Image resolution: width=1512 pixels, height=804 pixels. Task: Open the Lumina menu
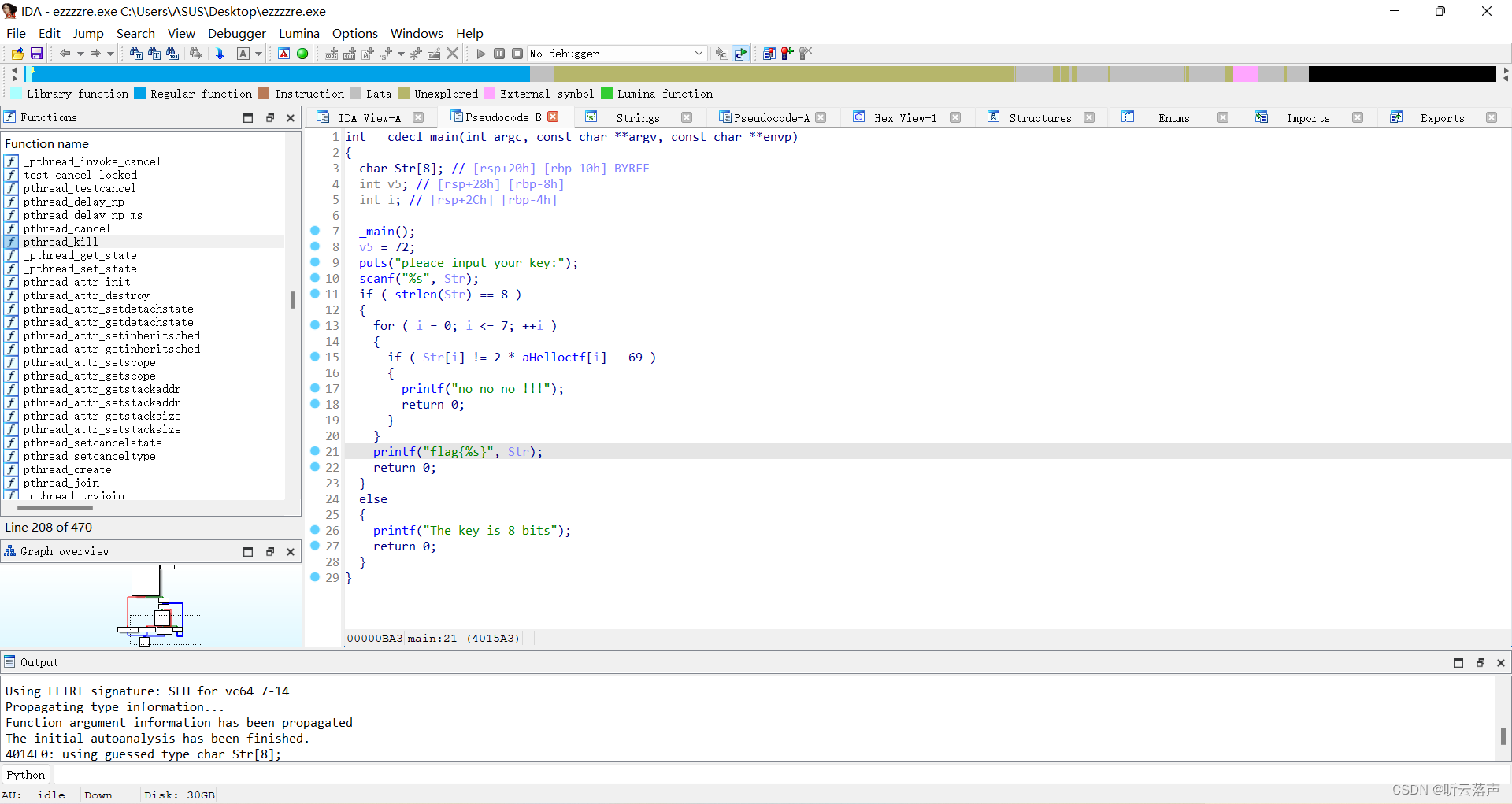(x=299, y=33)
